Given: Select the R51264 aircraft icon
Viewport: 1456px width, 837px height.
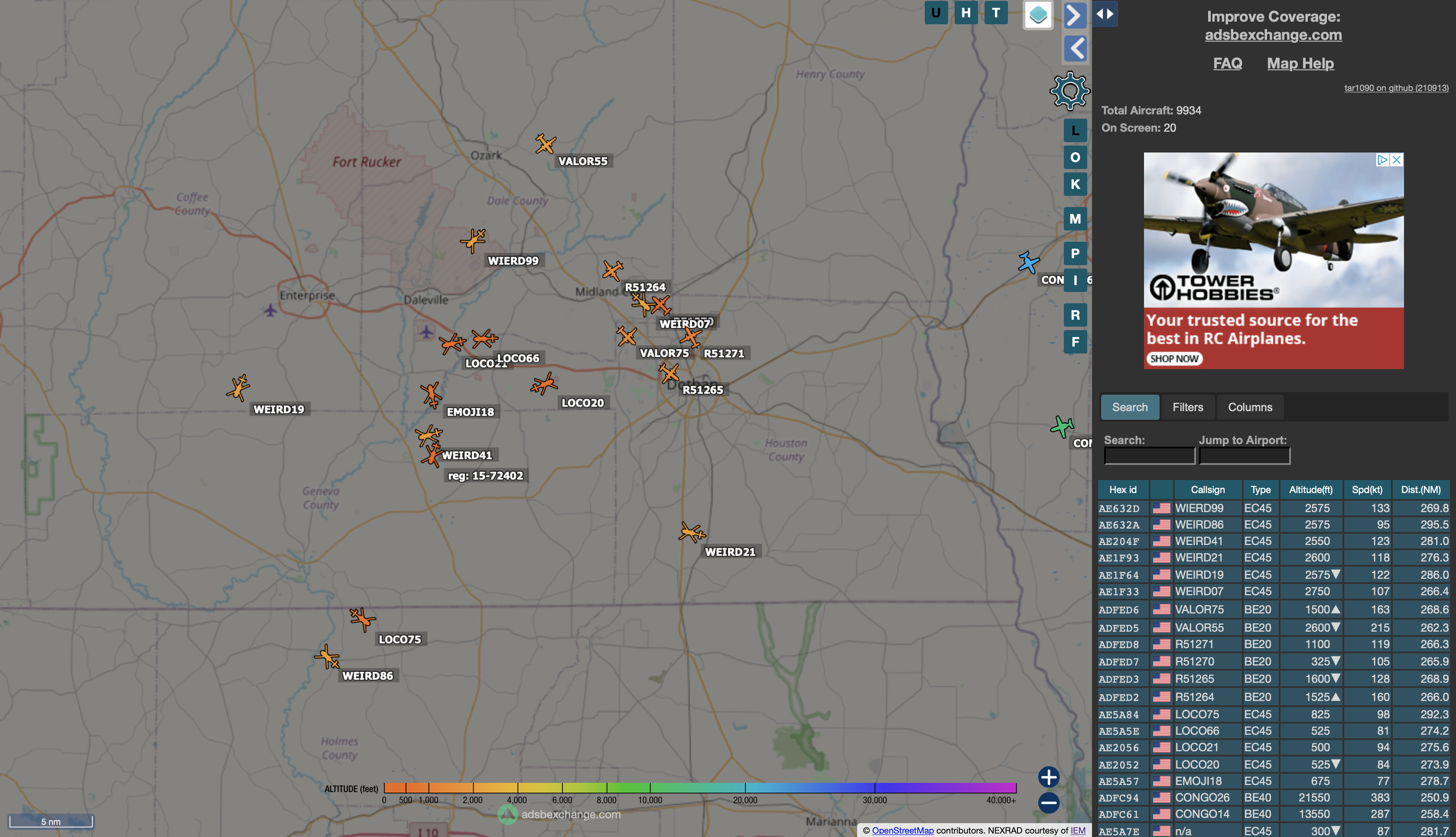Looking at the screenshot, I should click(613, 270).
